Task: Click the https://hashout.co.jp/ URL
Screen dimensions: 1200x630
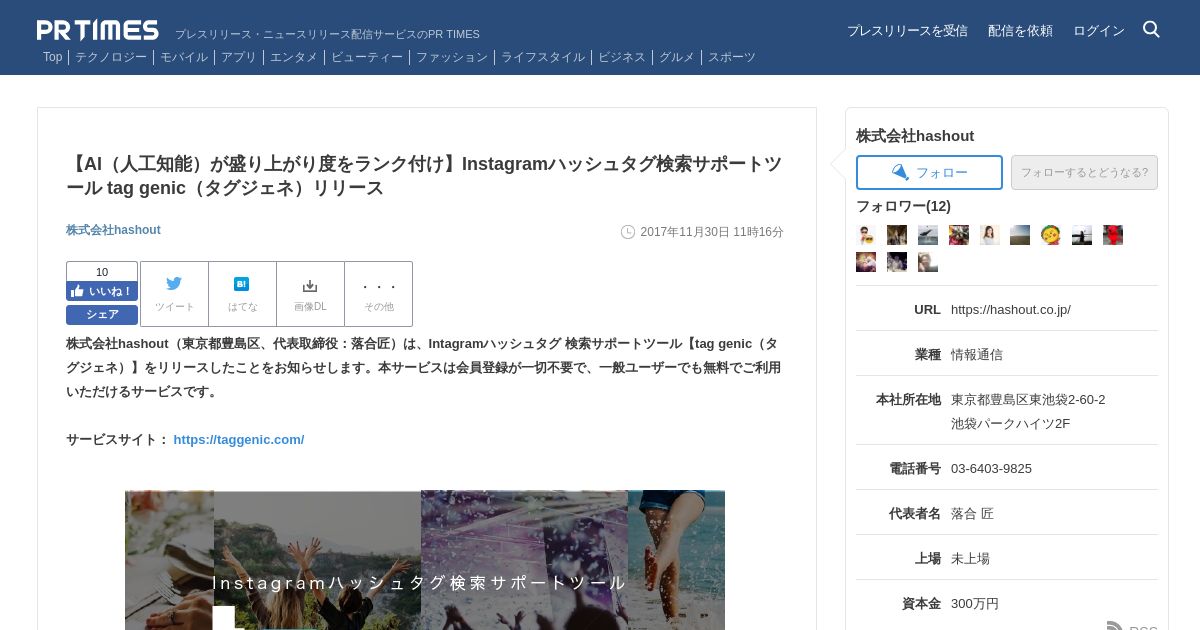Action: pos(1011,310)
